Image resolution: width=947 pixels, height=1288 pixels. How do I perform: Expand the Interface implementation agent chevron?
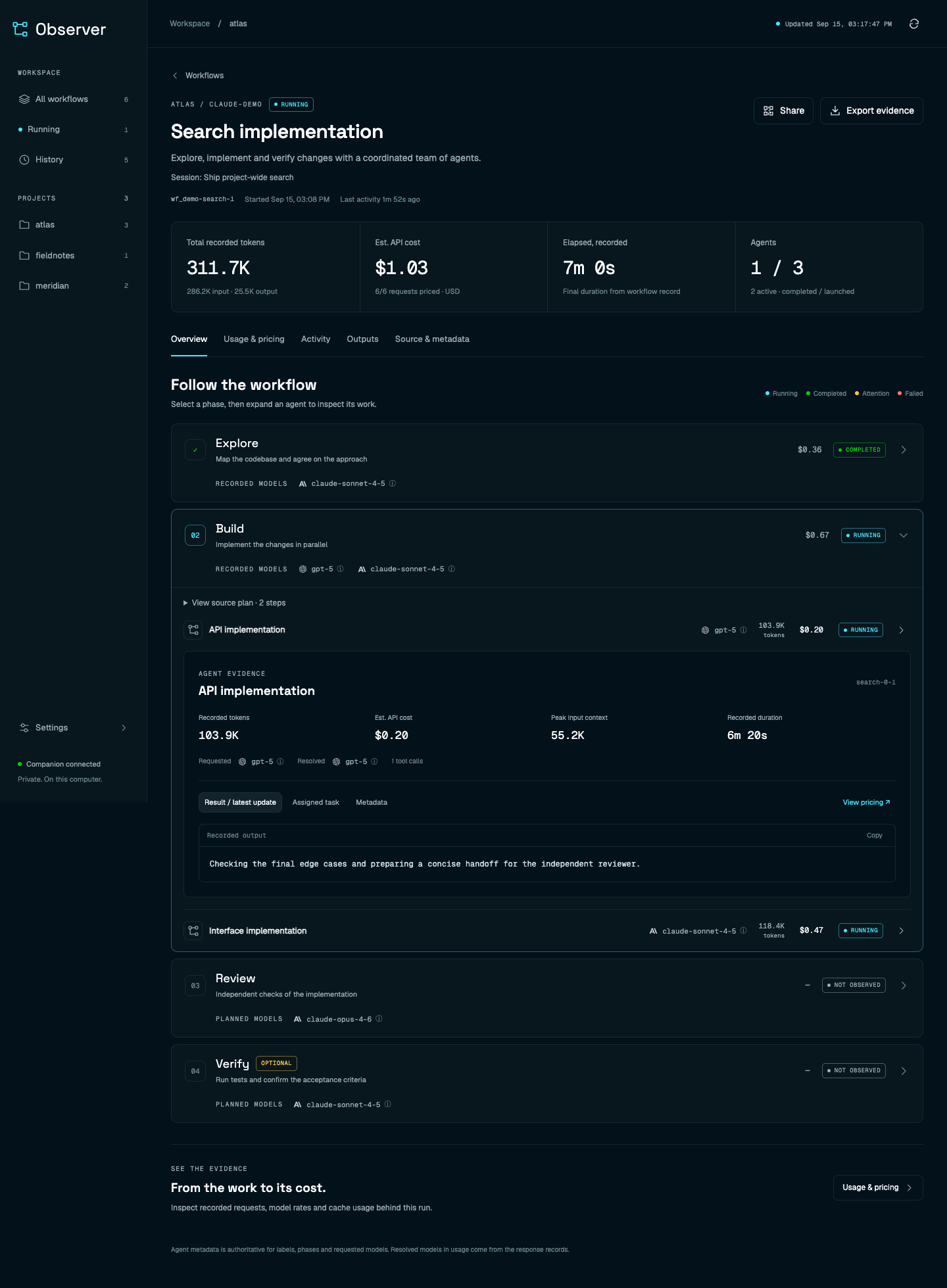click(902, 930)
